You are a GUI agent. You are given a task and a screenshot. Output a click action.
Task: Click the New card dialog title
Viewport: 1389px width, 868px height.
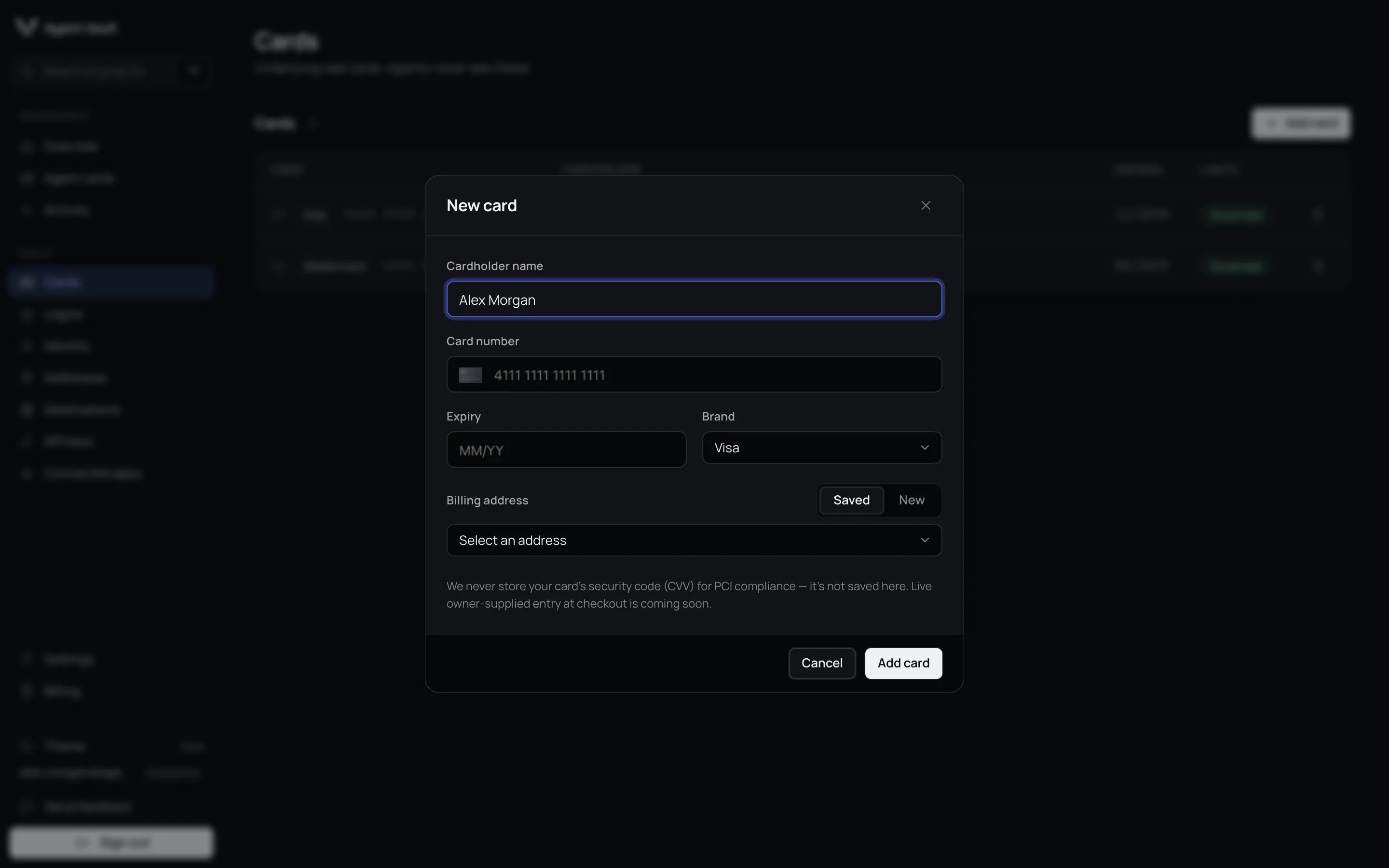click(x=481, y=205)
